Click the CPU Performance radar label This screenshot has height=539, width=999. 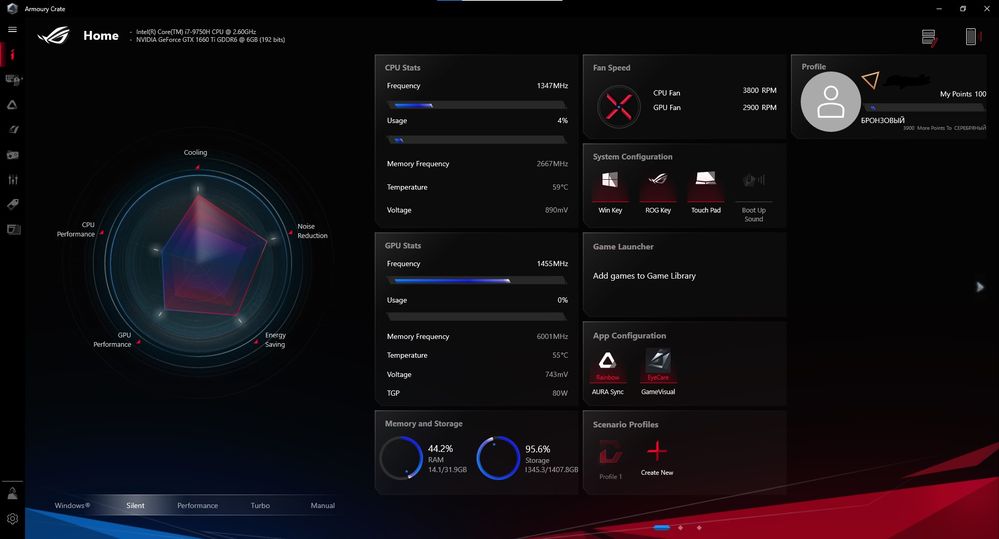coord(76,229)
